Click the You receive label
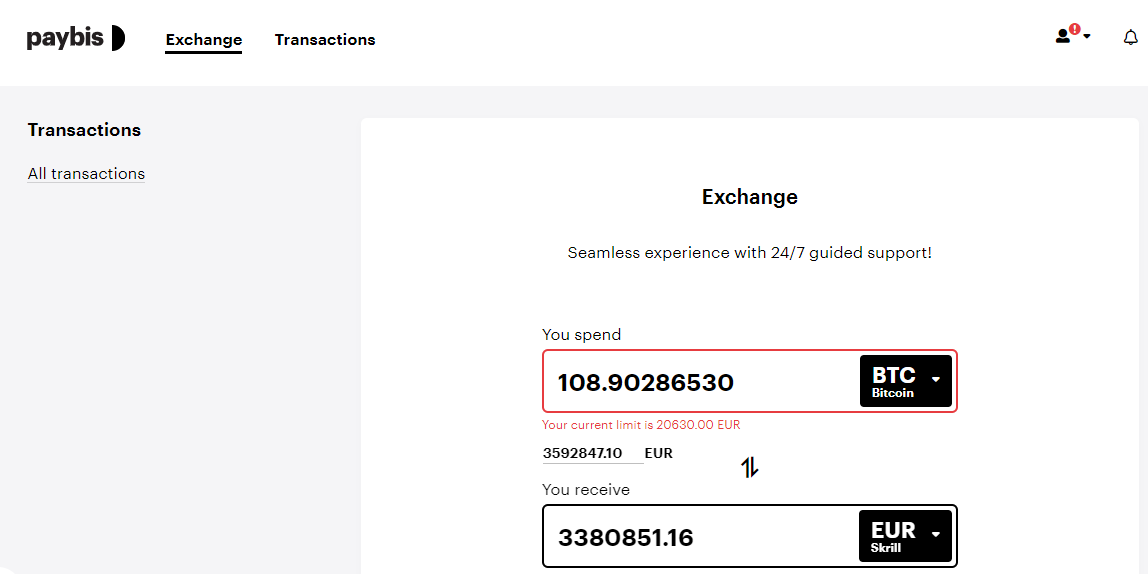Screen dimensions: 1148x574 (586, 490)
